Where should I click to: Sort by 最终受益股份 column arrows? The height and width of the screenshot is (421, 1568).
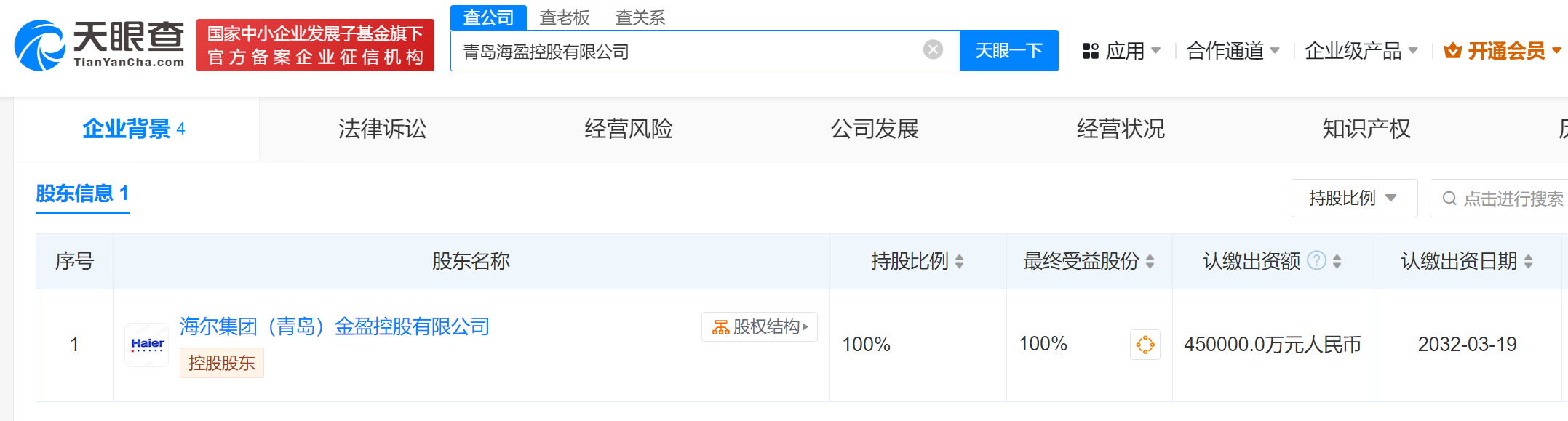[x=1150, y=261]
